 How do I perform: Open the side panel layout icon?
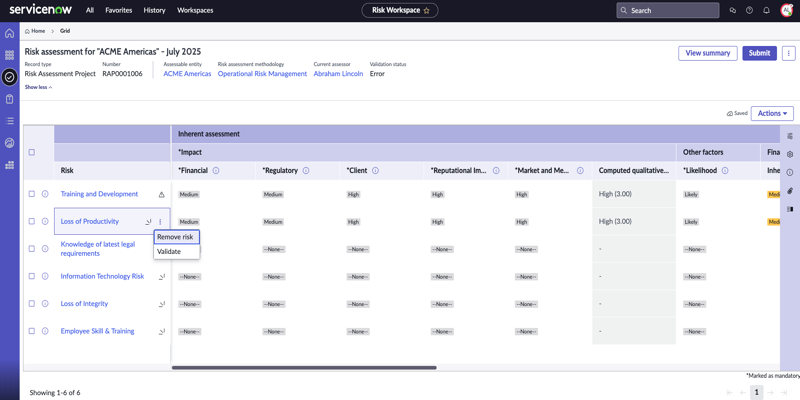790,209
